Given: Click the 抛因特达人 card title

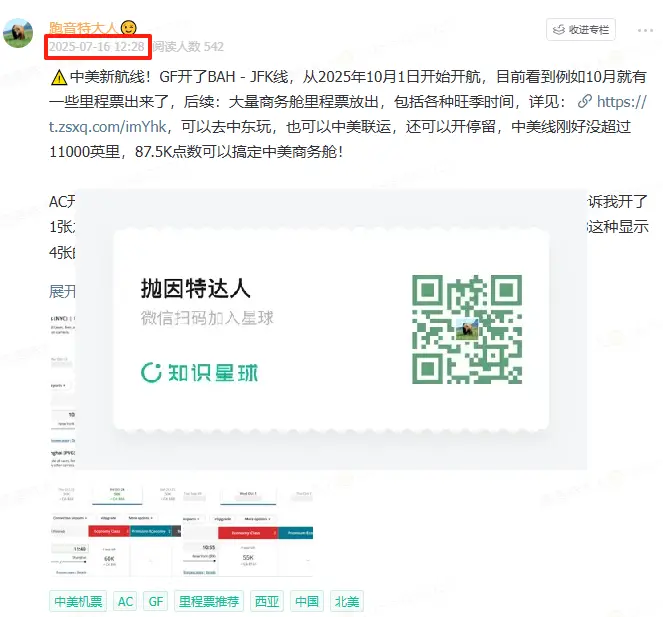Looking at the screenshot, I should tap(195, 288).
